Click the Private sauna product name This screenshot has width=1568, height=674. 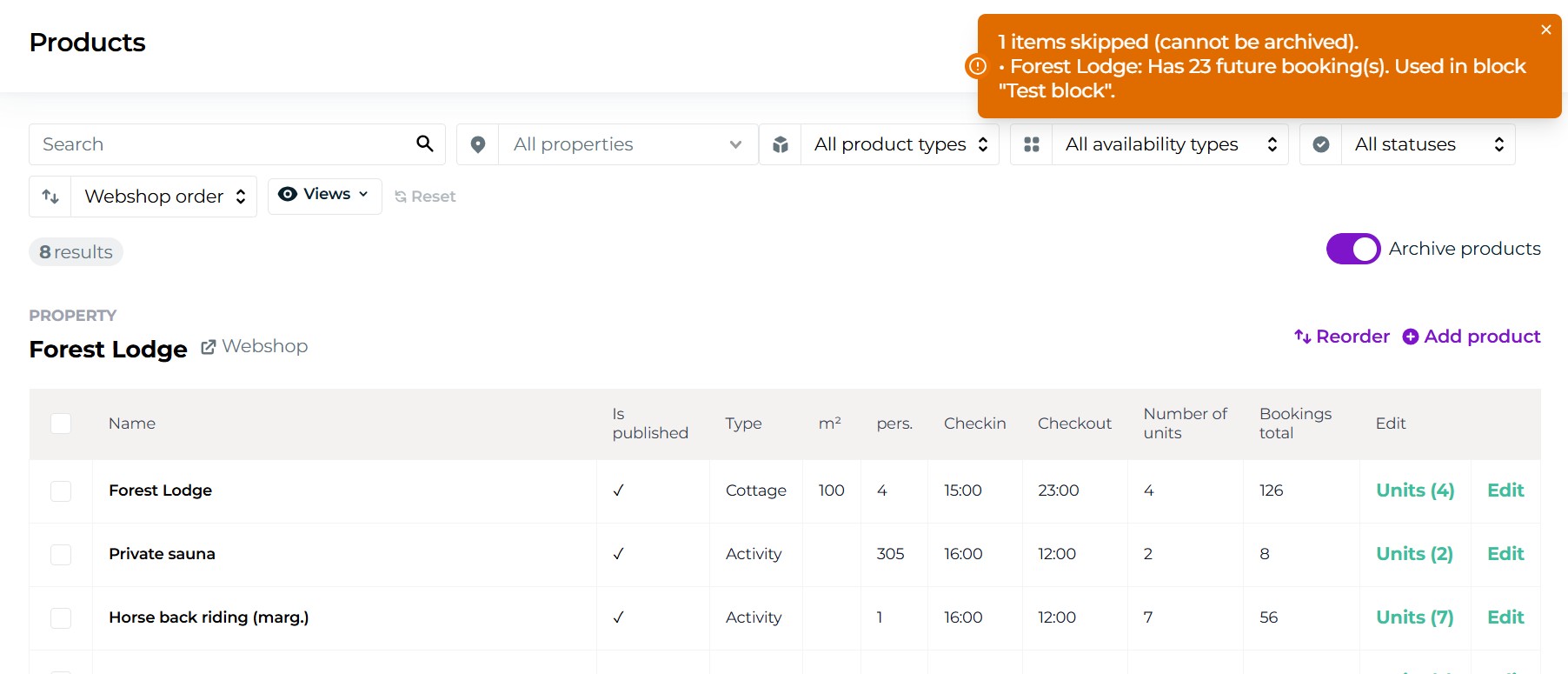tap(162, 554)
